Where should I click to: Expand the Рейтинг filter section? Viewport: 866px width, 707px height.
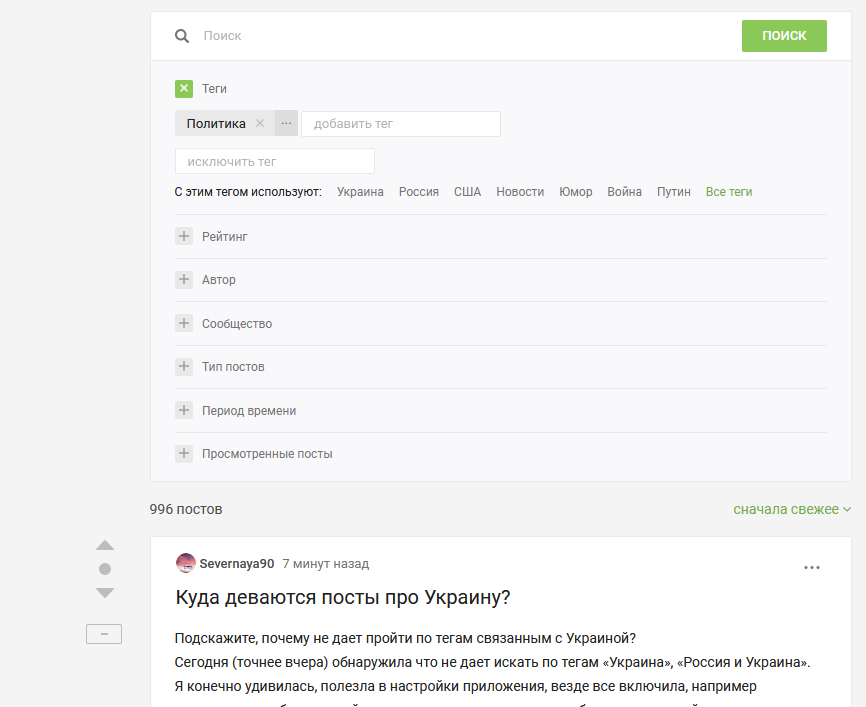point(184,237)
